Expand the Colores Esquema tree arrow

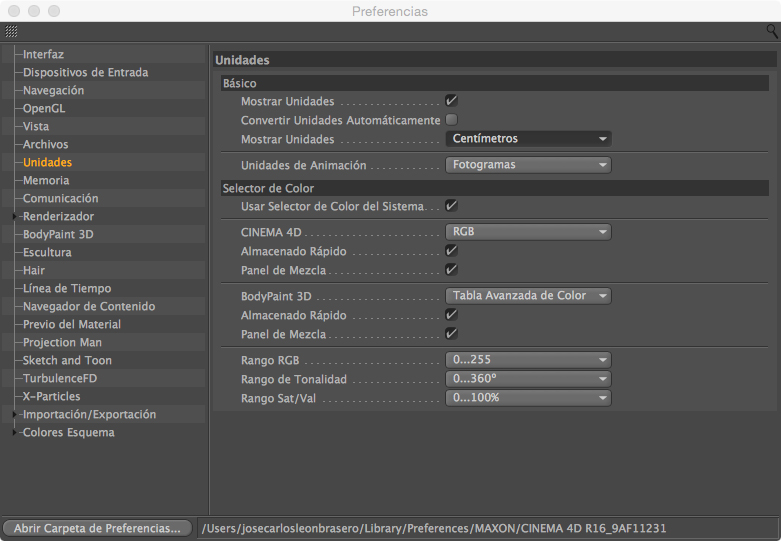click(x=15, y=433)
